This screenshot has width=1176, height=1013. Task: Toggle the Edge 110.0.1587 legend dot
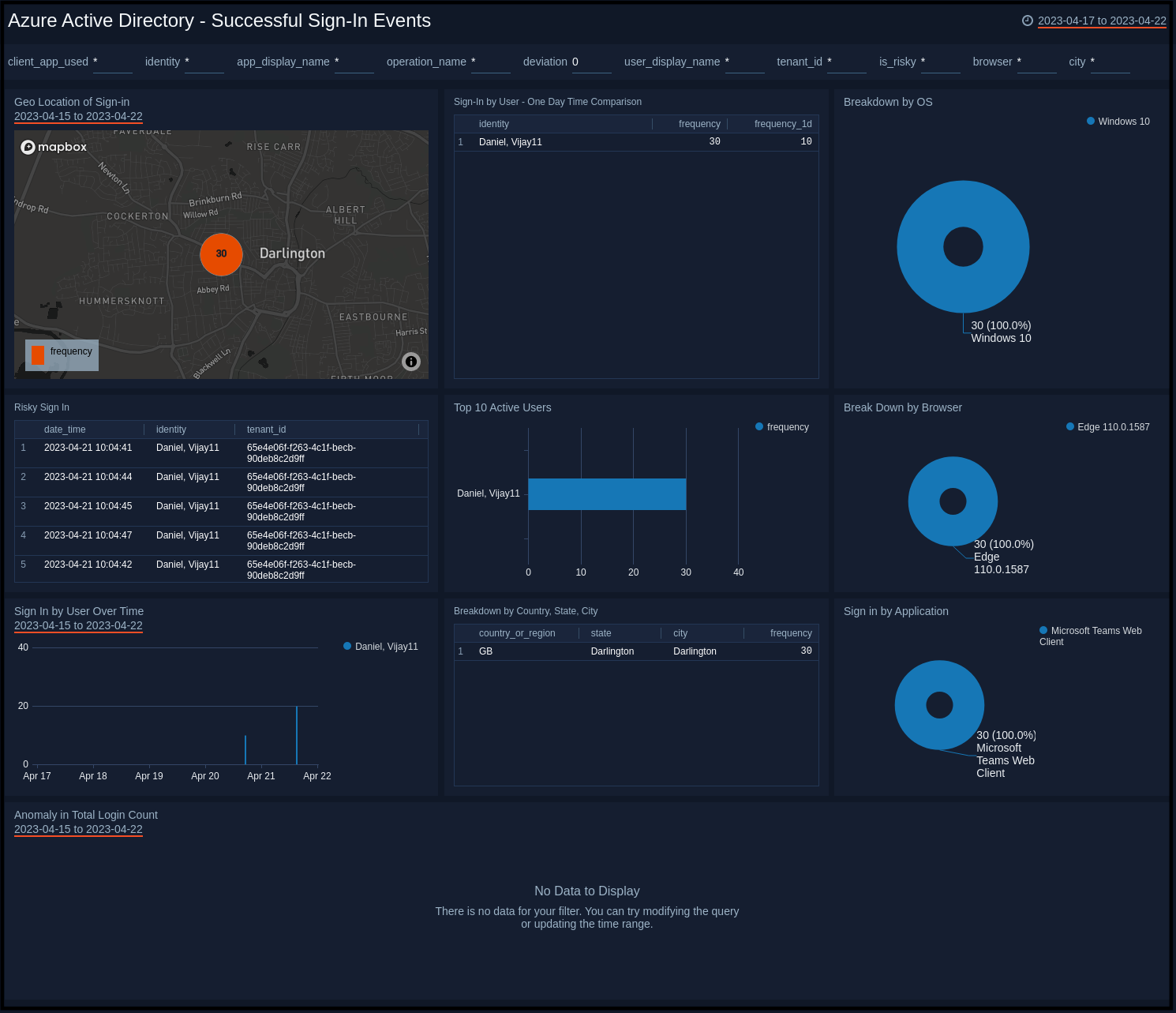[x=1070, y=427]
